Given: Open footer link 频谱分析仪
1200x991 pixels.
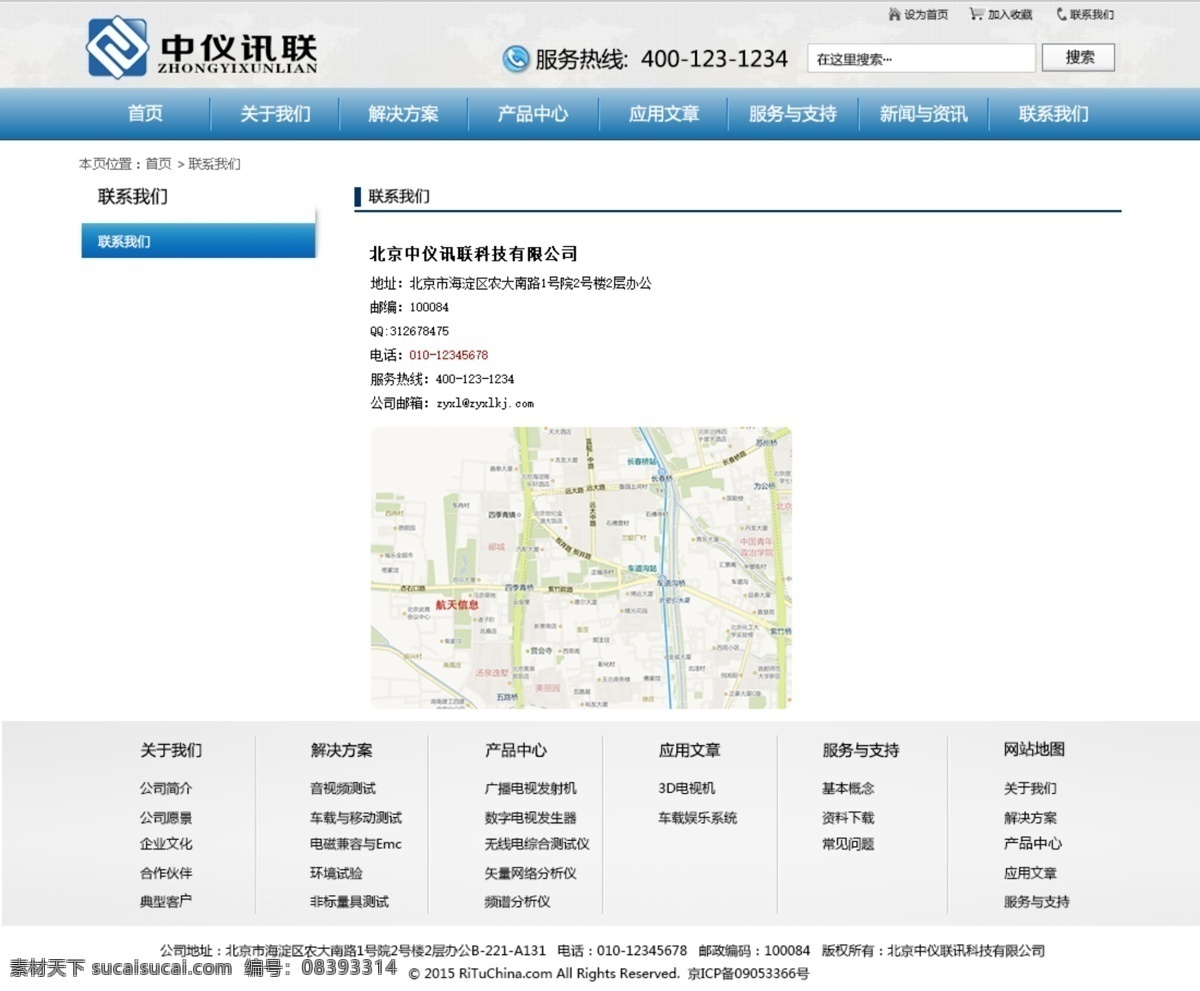Looking at the screenshot, I should pos(518,901).
